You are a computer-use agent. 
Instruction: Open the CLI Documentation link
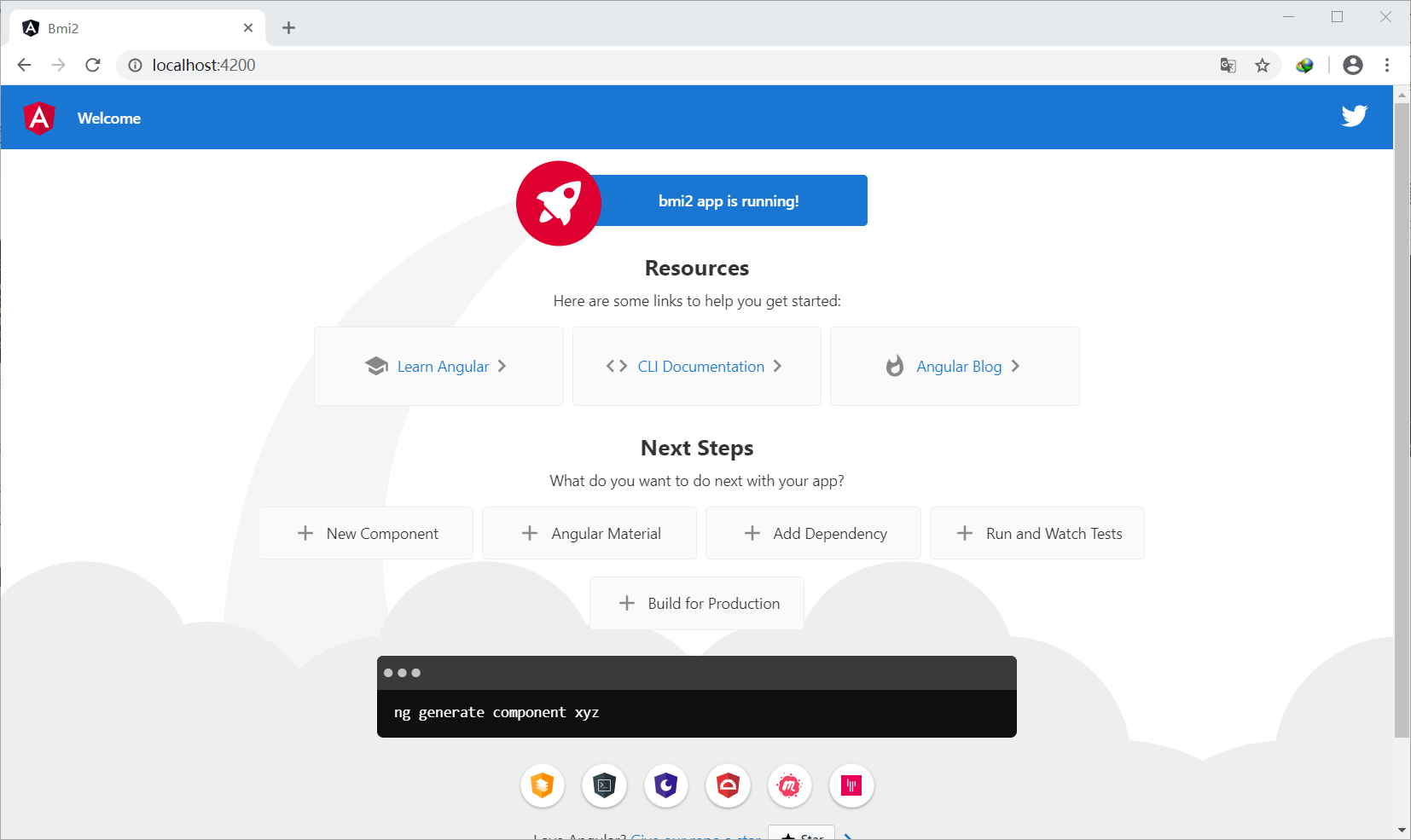[697, 366]
